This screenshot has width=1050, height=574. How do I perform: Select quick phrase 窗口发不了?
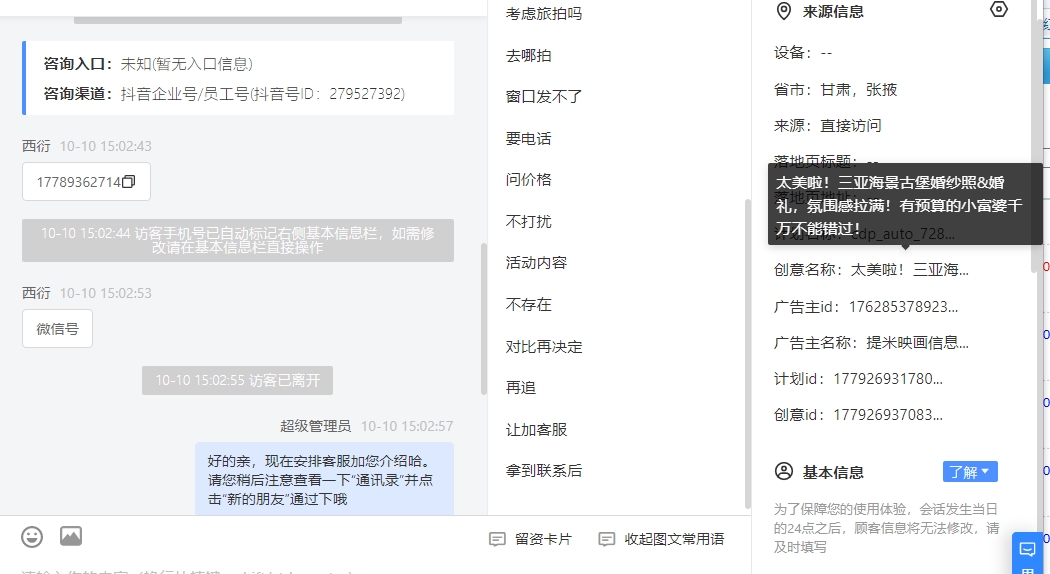pos(544,96)
